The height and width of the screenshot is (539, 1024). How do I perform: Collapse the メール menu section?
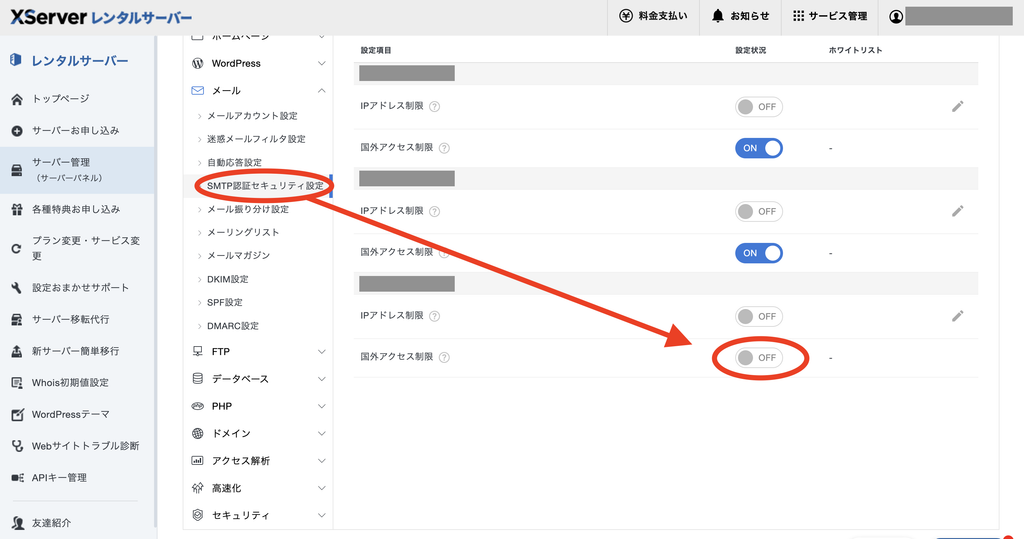pyautogui.click(x=259, y=91)
